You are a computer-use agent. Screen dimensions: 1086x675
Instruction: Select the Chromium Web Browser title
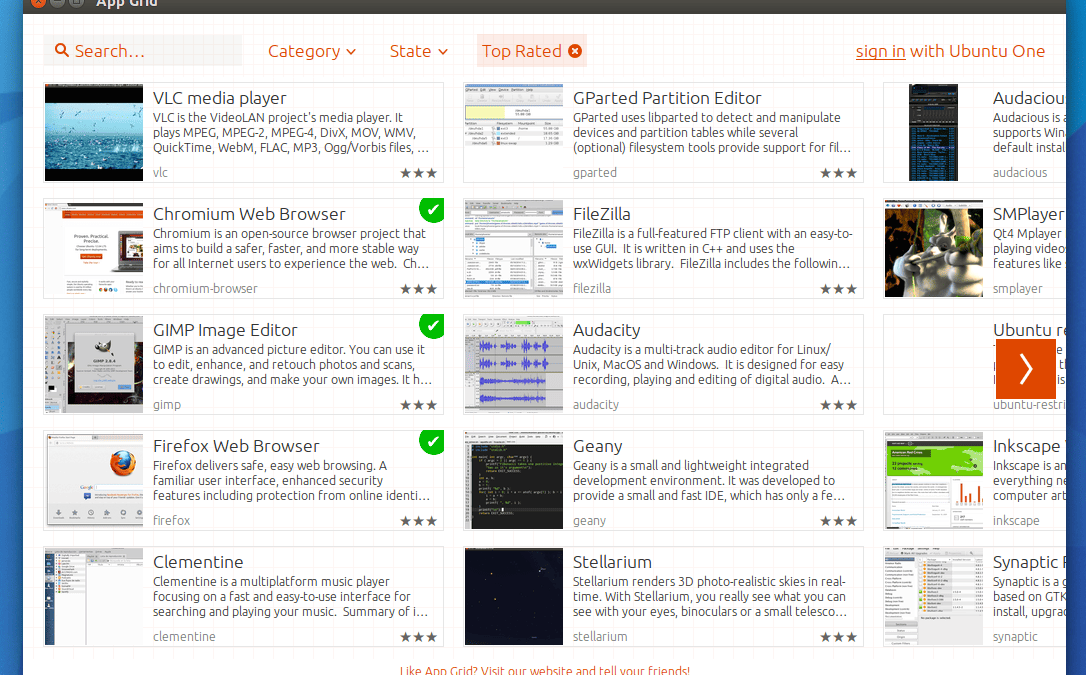pos(249,215)
